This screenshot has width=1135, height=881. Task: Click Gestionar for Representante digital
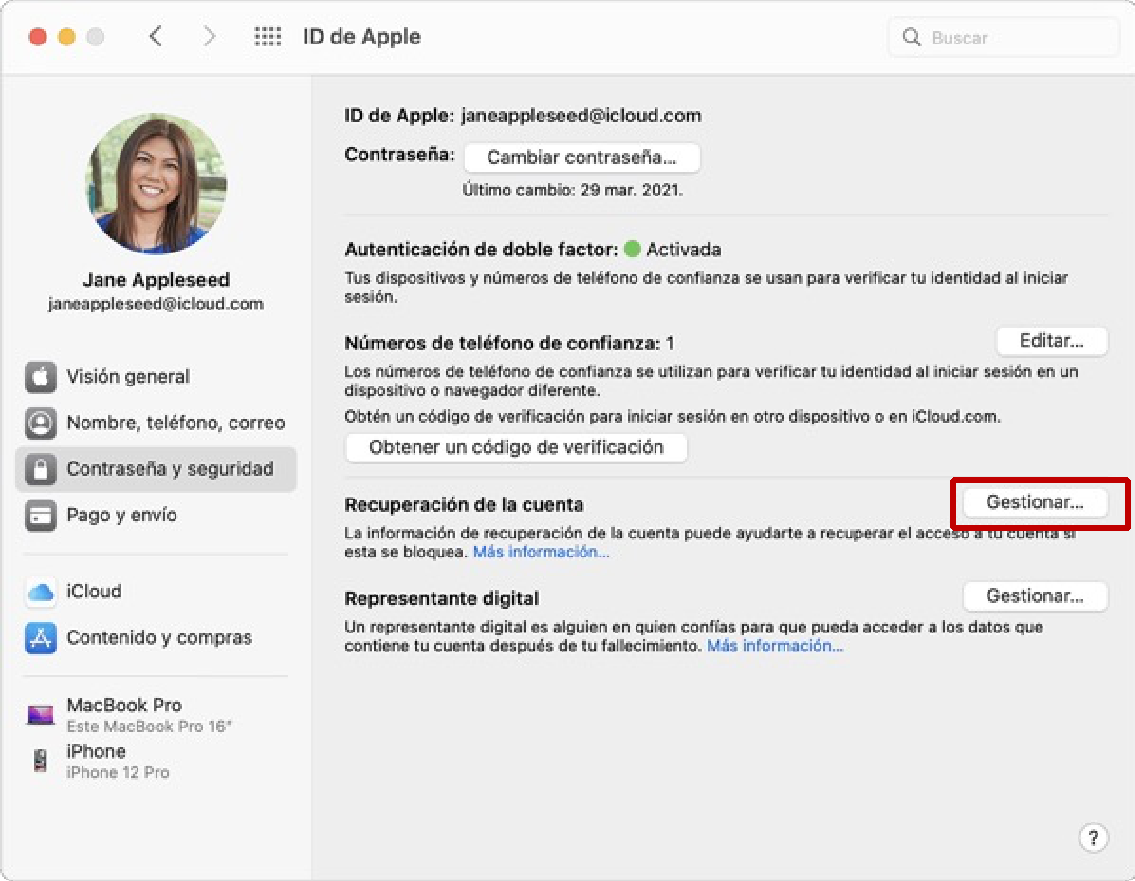[1035, 597]
